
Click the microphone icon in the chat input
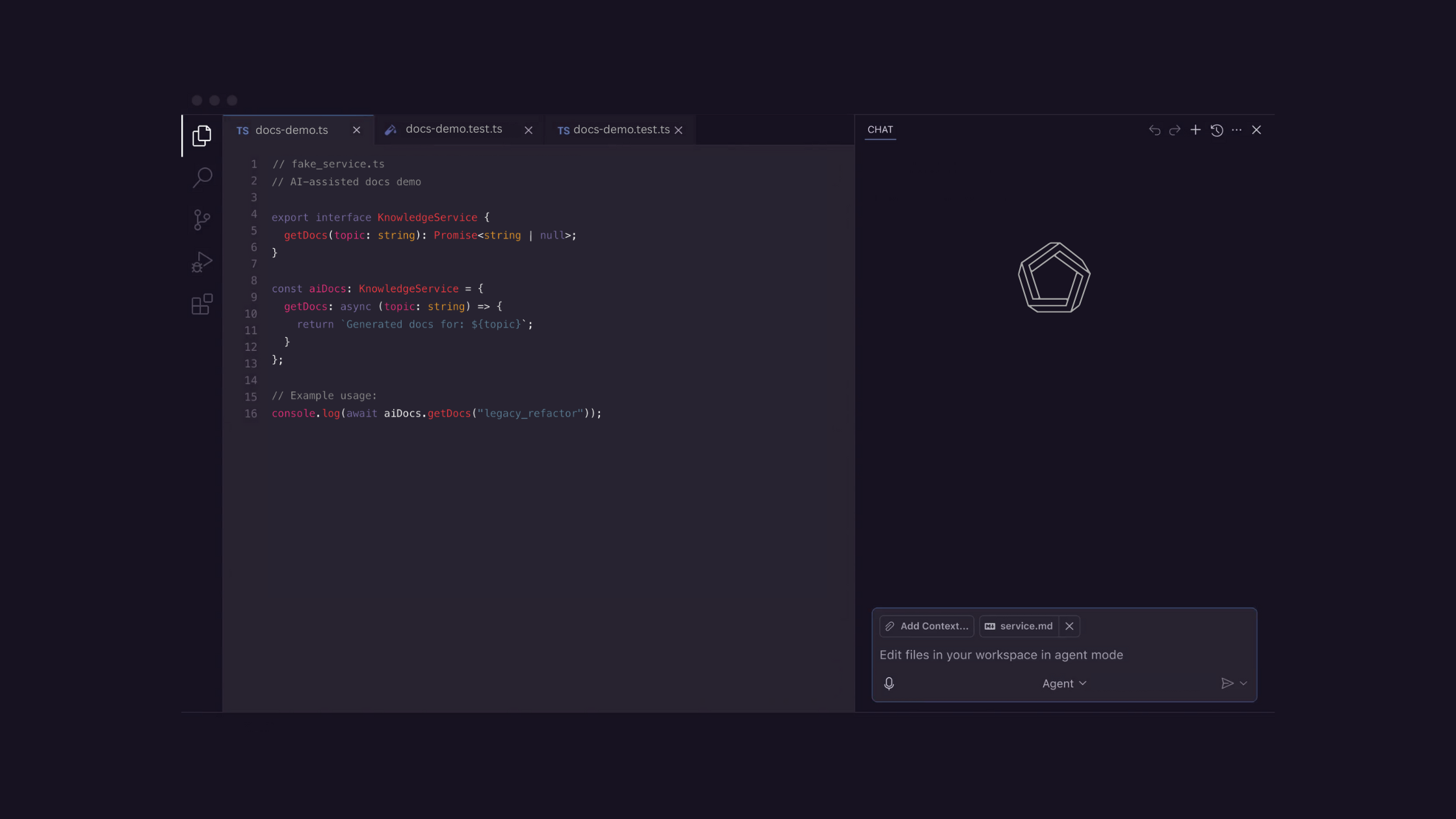point(889,683)
